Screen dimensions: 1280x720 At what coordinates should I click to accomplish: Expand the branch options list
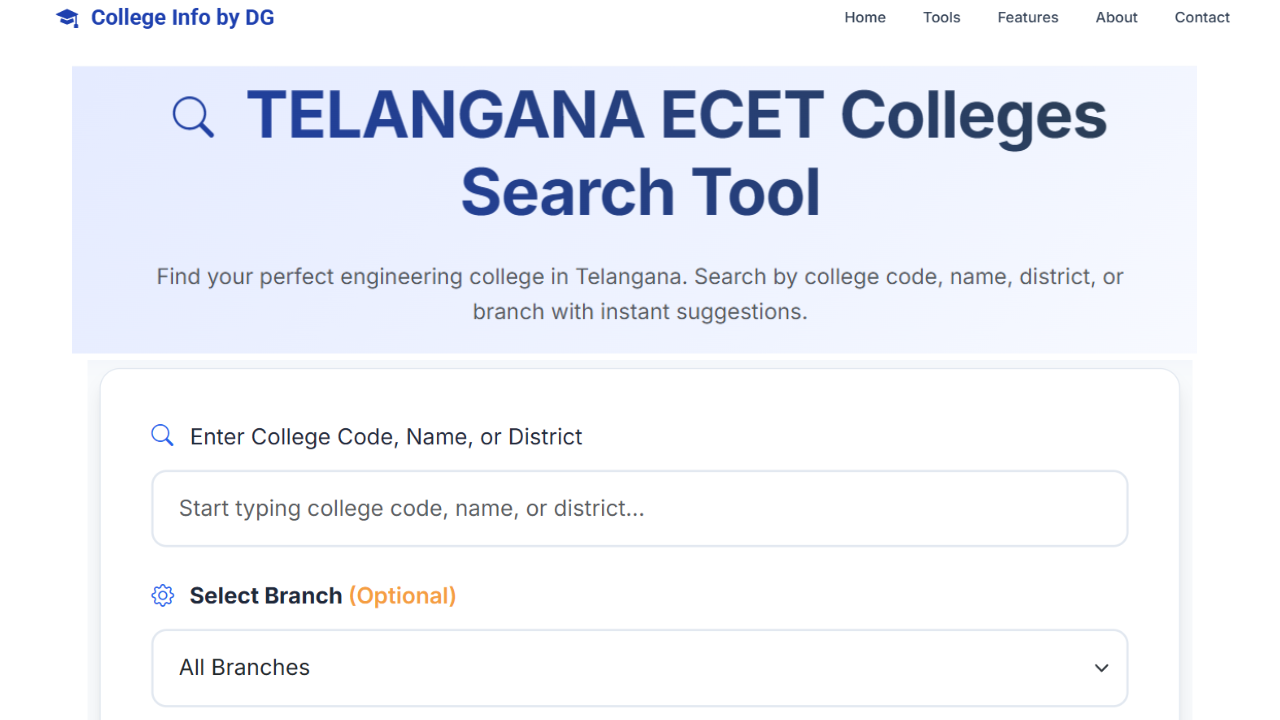(639, 667)
